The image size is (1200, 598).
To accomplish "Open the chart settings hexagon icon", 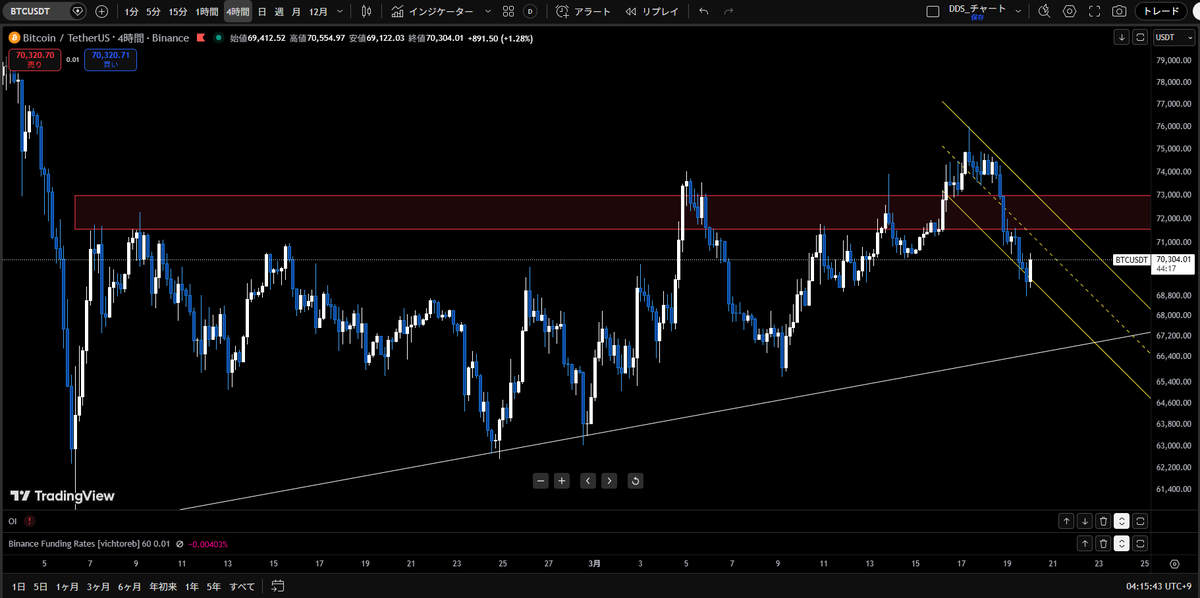I will point(1070,12).
